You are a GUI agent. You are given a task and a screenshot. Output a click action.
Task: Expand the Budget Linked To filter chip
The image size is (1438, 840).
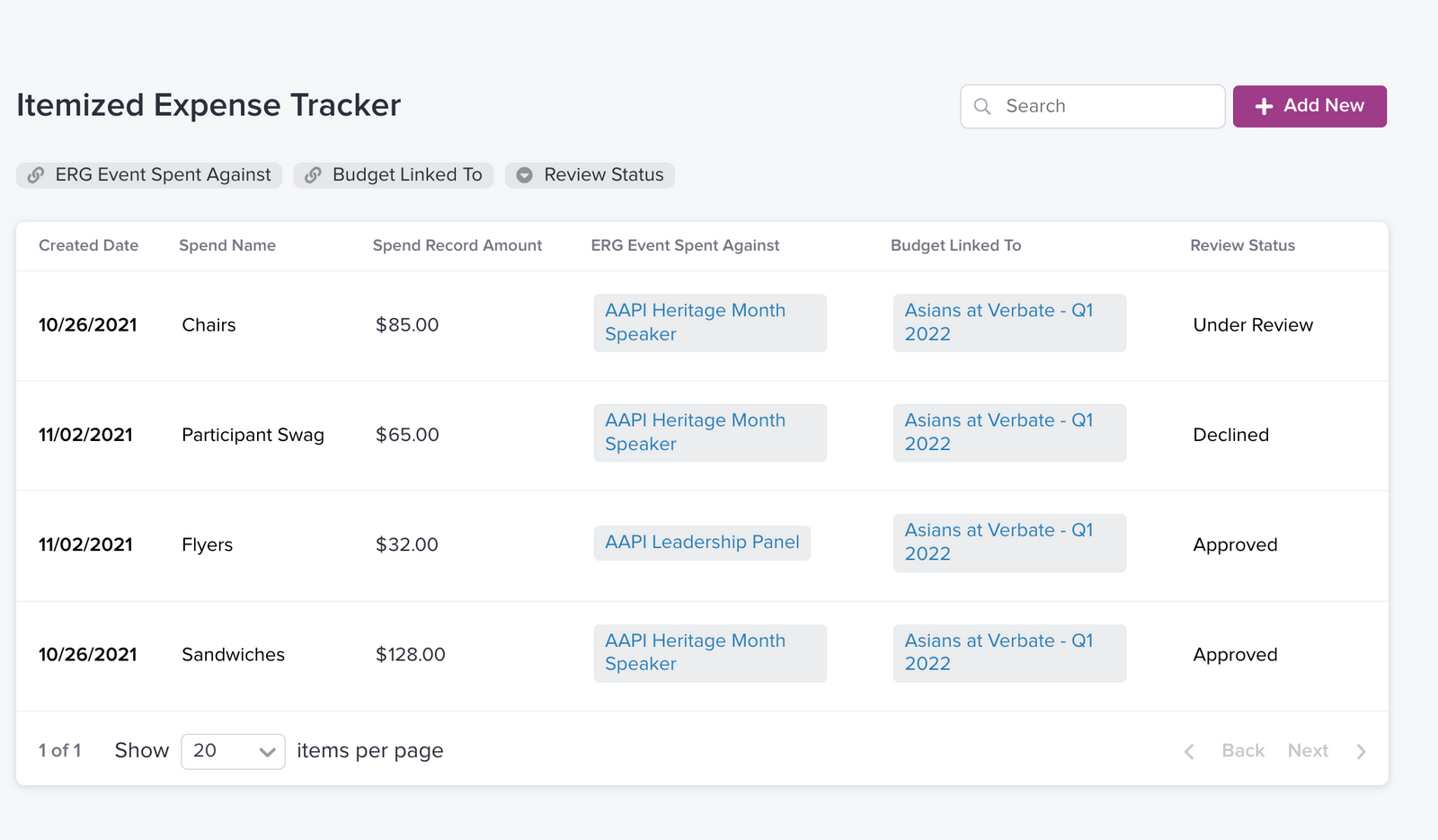click(x=394, y=175)
